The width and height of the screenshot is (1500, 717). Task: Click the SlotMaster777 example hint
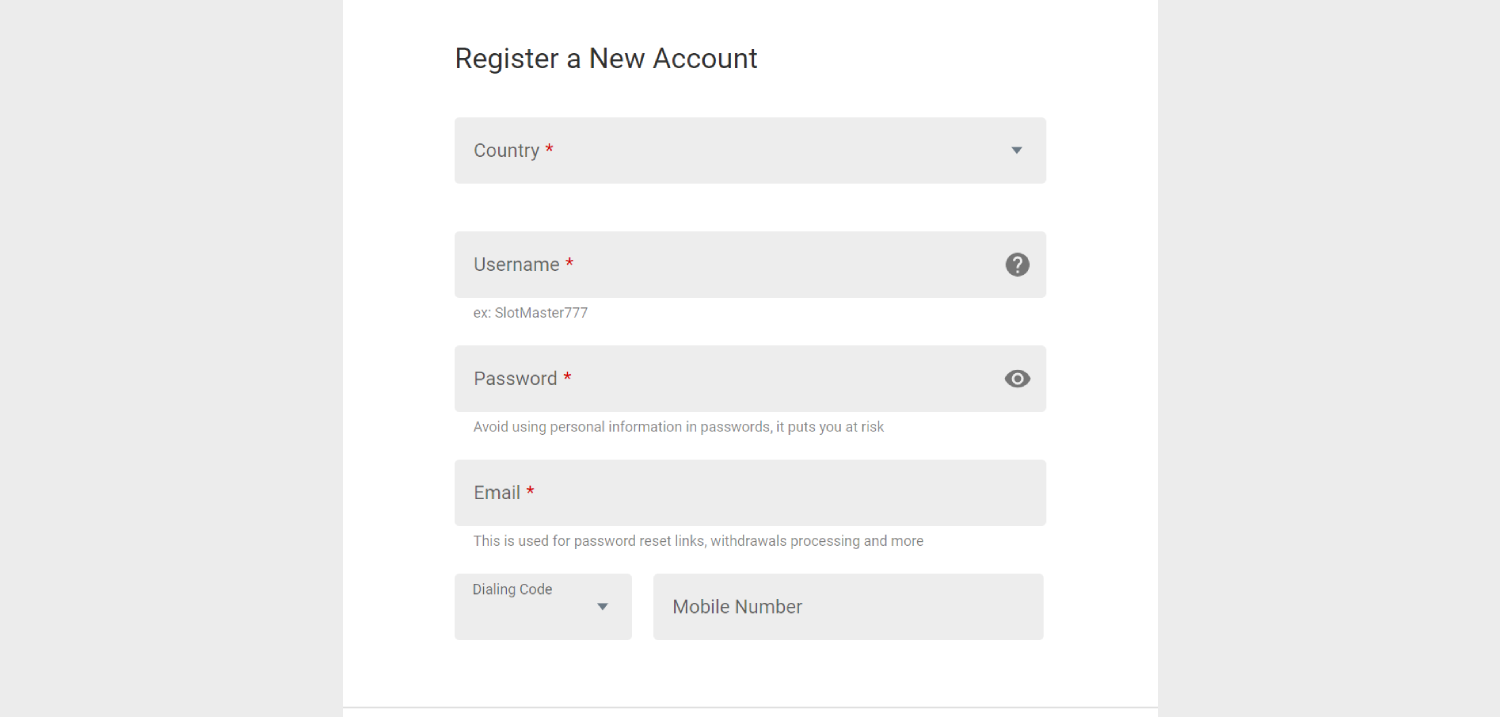pyautogui.click(x=531, y=313)
